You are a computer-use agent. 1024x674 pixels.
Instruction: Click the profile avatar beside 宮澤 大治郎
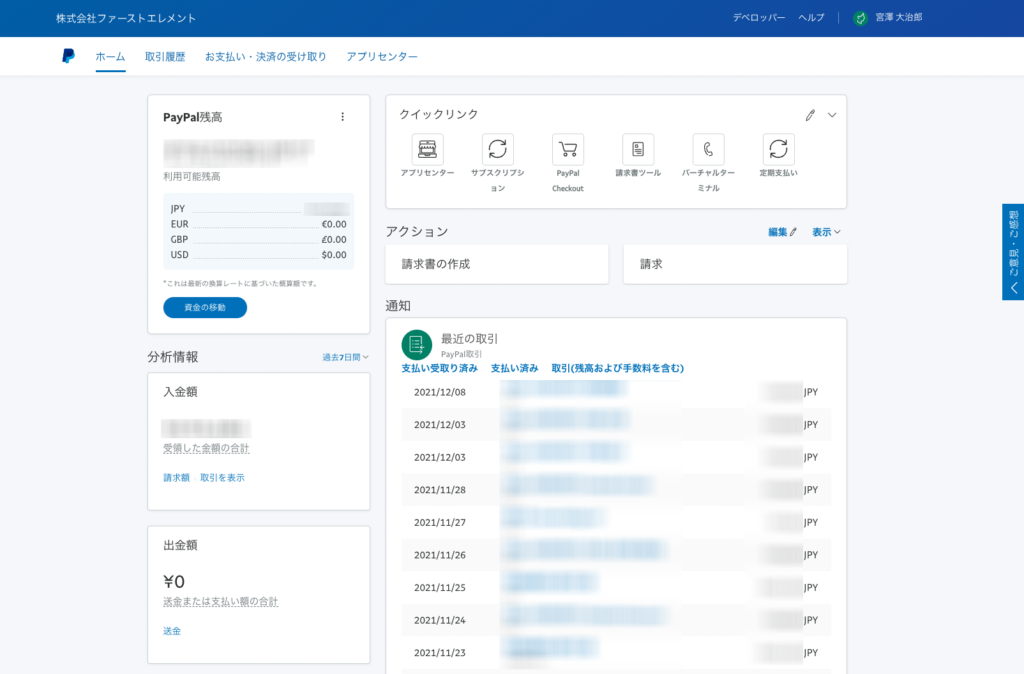click(x=861, y=18)
